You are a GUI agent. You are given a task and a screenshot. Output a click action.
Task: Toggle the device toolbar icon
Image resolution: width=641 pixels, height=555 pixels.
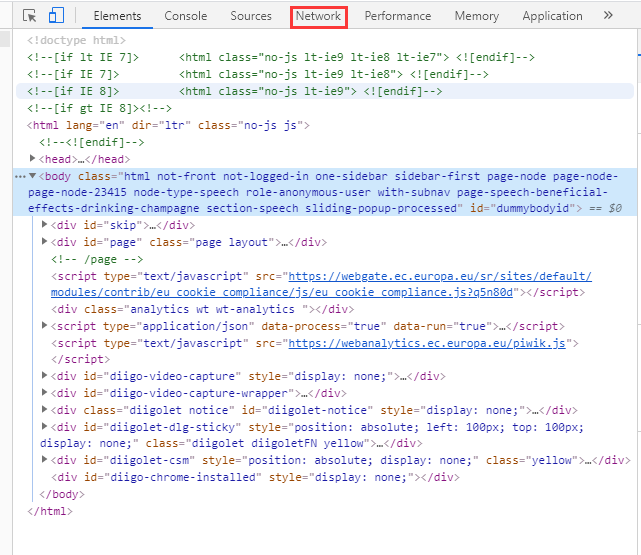[x=56, y=16]
